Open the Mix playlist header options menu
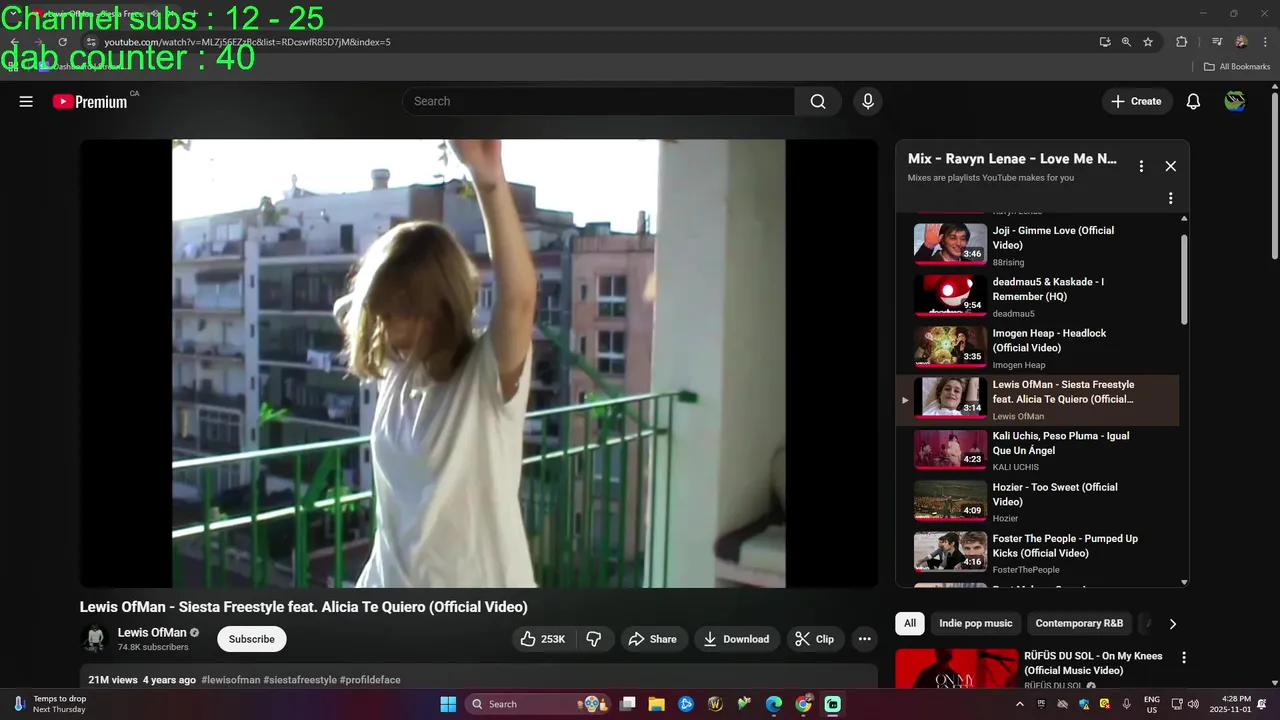The width and height of the screenshot is (1280, 720). tap(1141, 166)
